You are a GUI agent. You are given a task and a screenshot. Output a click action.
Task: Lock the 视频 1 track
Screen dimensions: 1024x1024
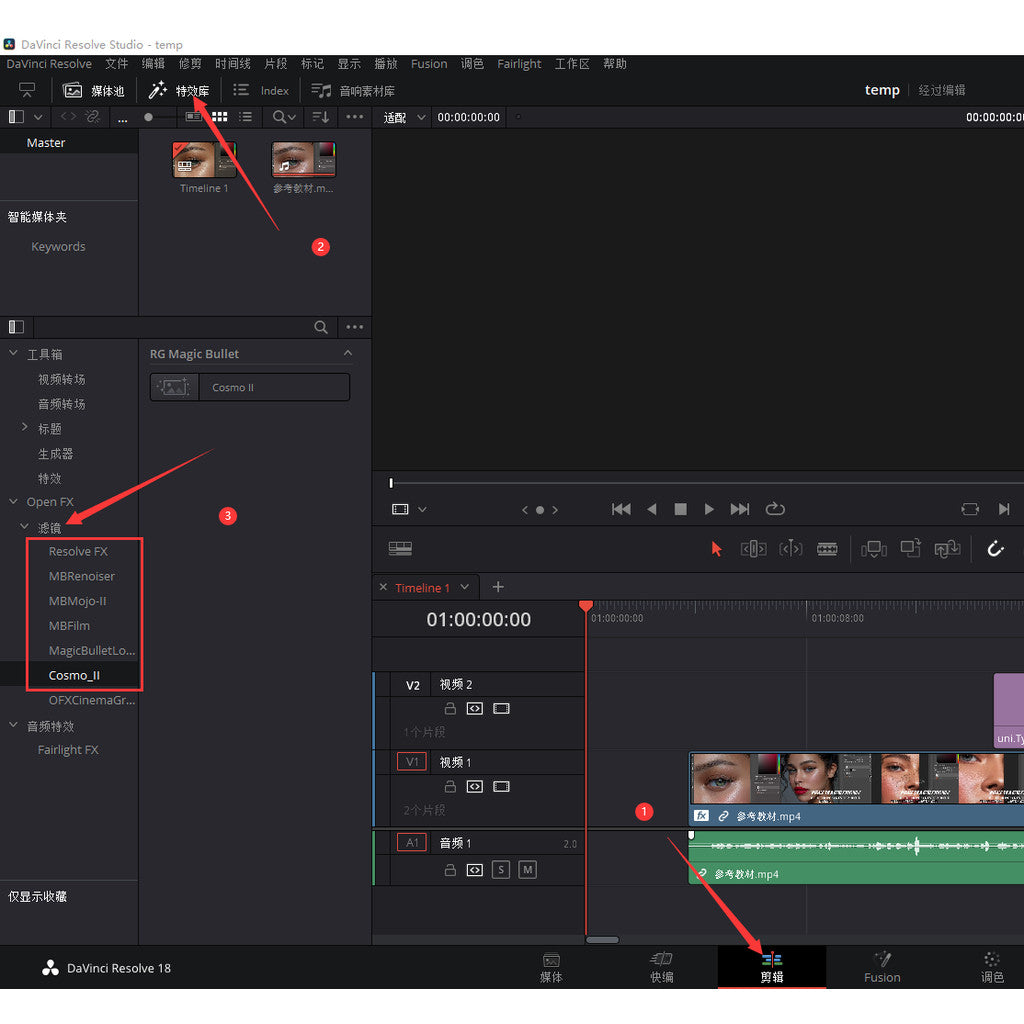coord(450,786)
